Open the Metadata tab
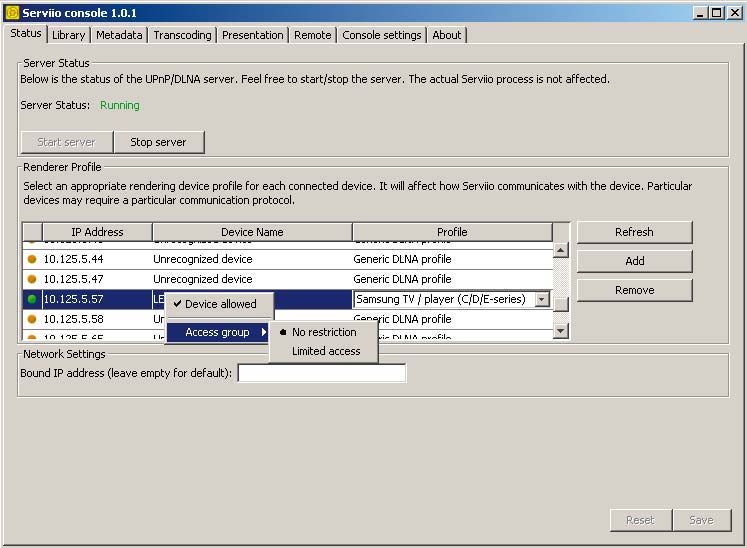 pos(119,35)
